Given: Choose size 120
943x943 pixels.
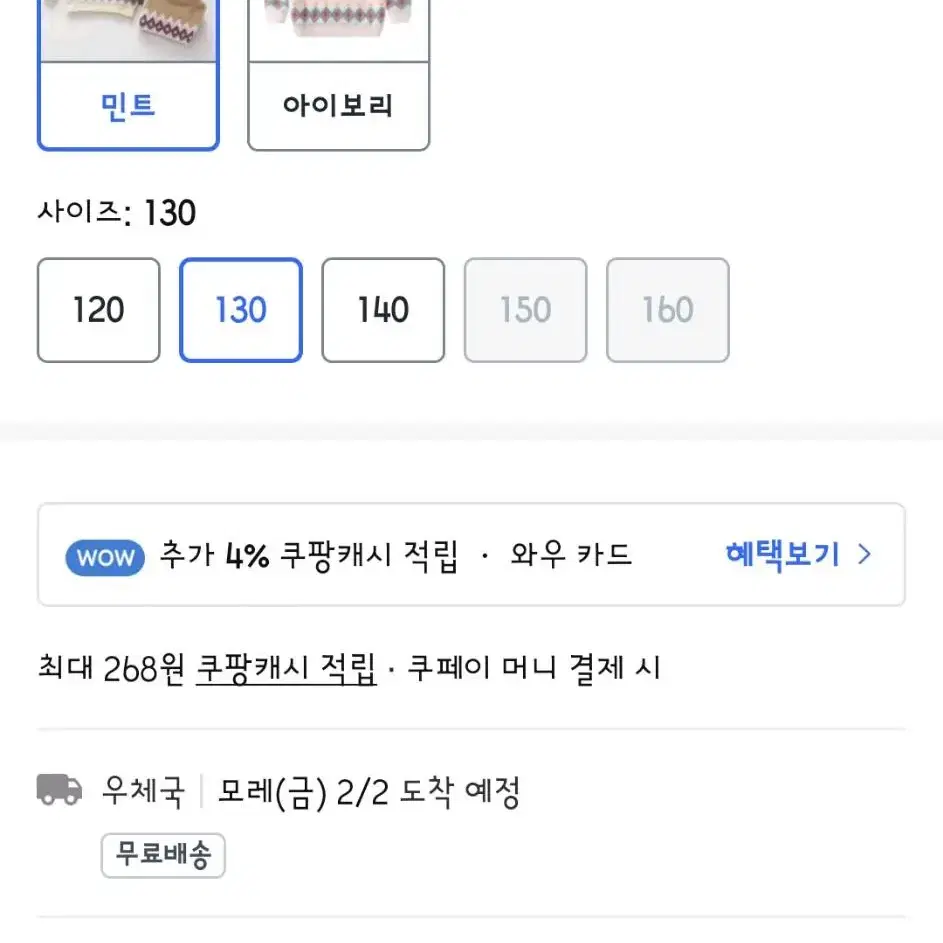Looking at the screenshot, I should pyautogui.click(x=99, y=310).
